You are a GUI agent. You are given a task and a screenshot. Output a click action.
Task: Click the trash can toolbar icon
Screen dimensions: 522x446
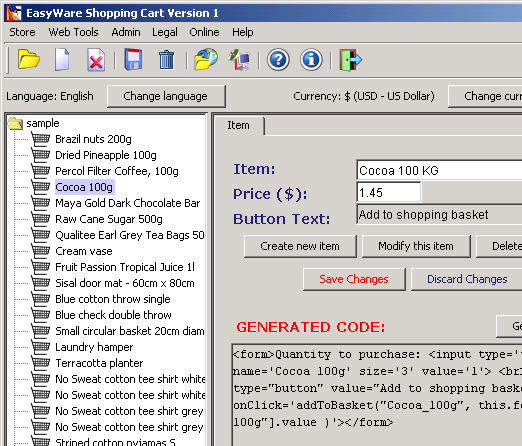coord(166,60)
